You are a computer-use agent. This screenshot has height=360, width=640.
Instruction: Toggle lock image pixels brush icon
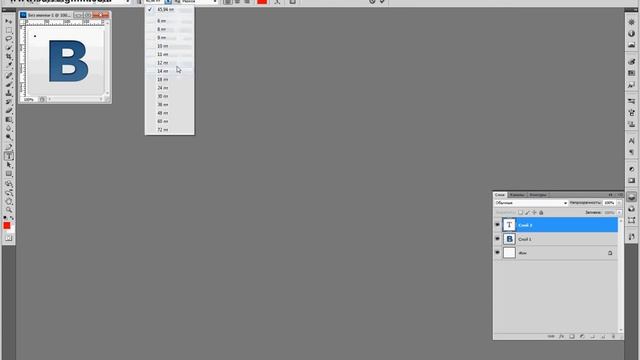[527, 213]
